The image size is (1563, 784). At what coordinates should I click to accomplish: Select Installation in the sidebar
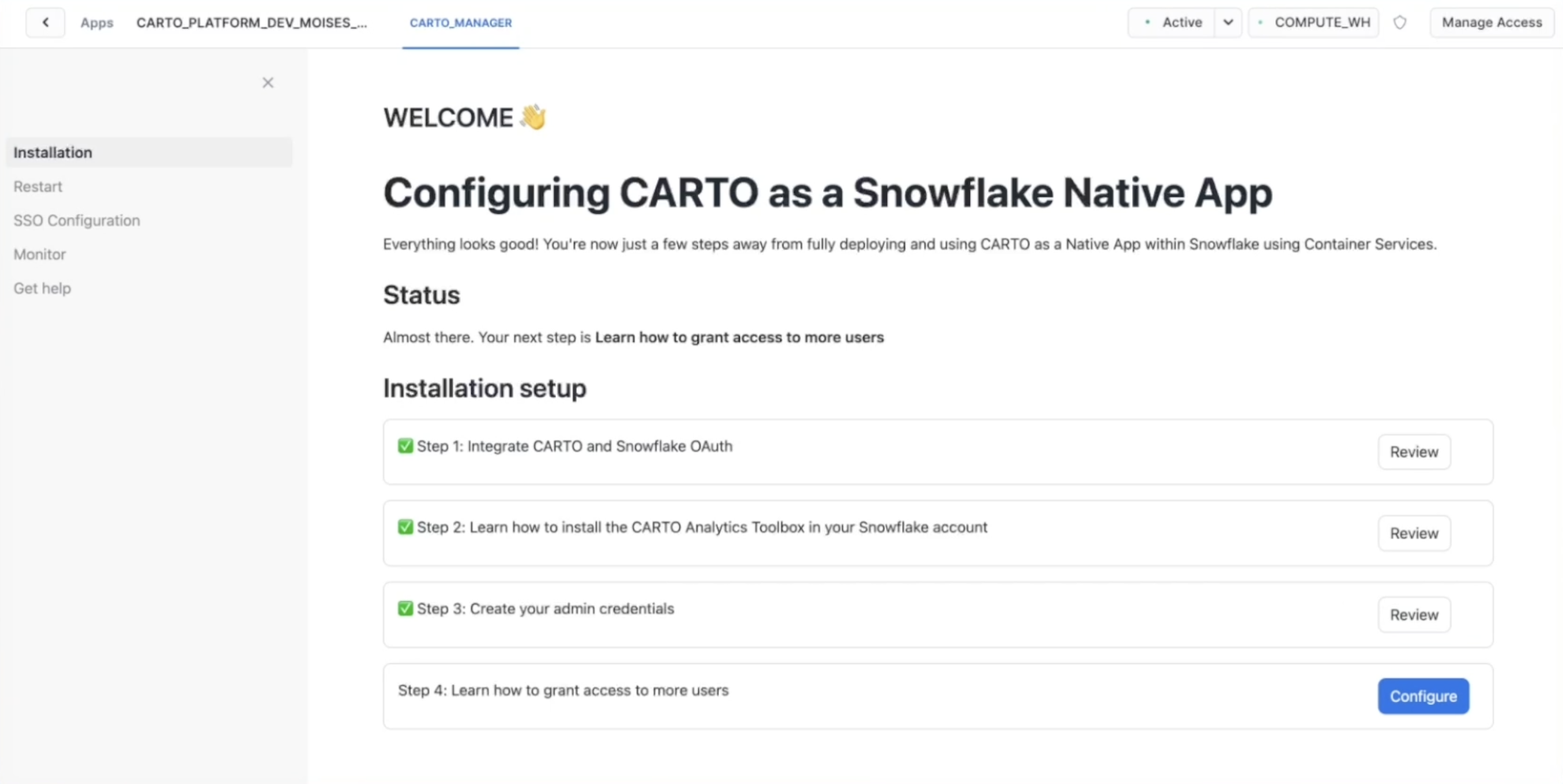coord(53,152)
